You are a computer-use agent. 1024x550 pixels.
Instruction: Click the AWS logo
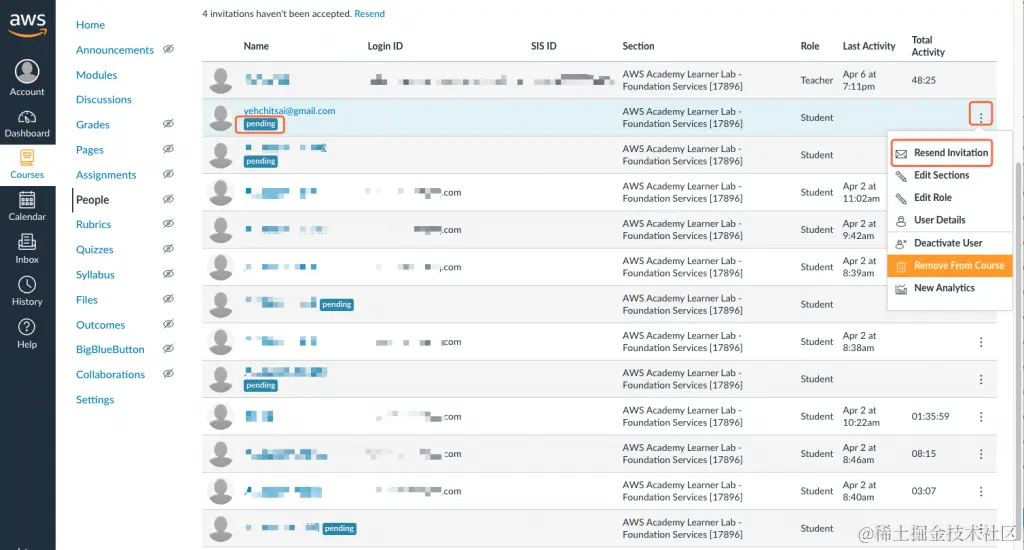27,25
